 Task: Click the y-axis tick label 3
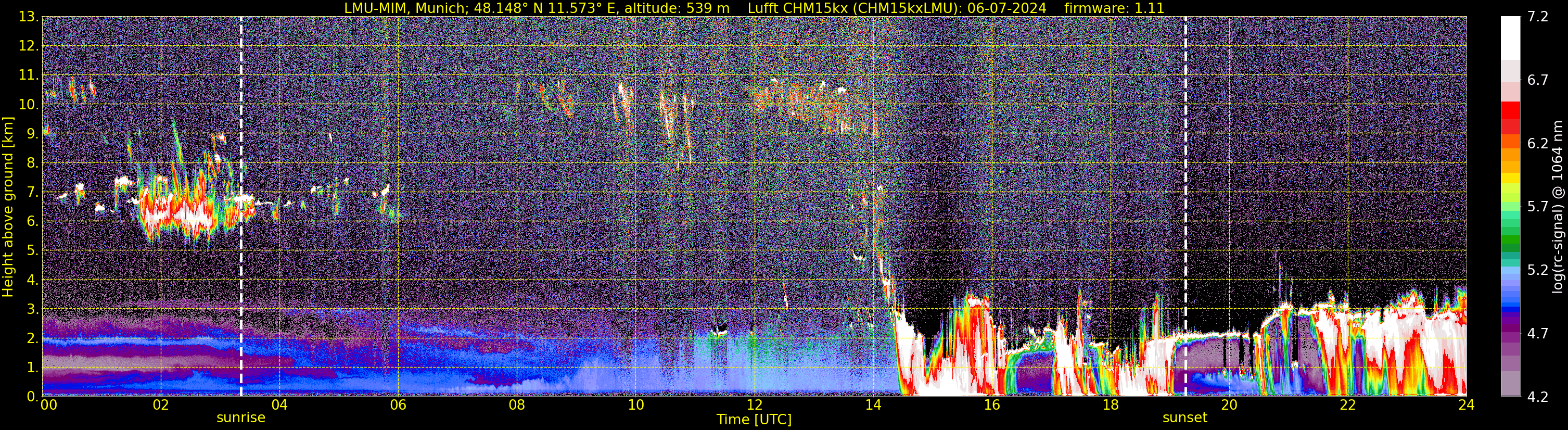33,309
